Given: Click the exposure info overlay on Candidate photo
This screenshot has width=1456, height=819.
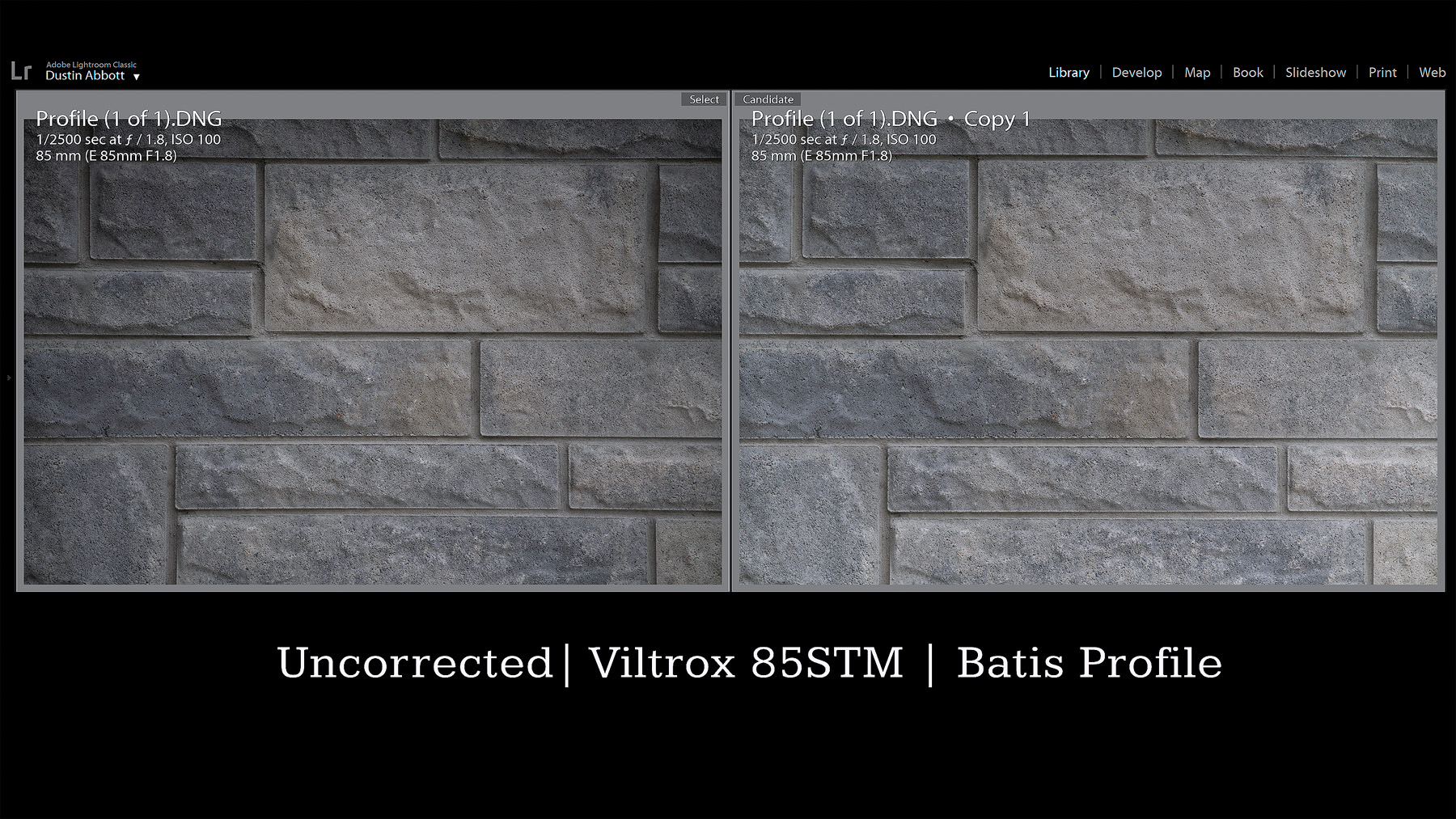Looking at the screenshot, I should point(844,139).
